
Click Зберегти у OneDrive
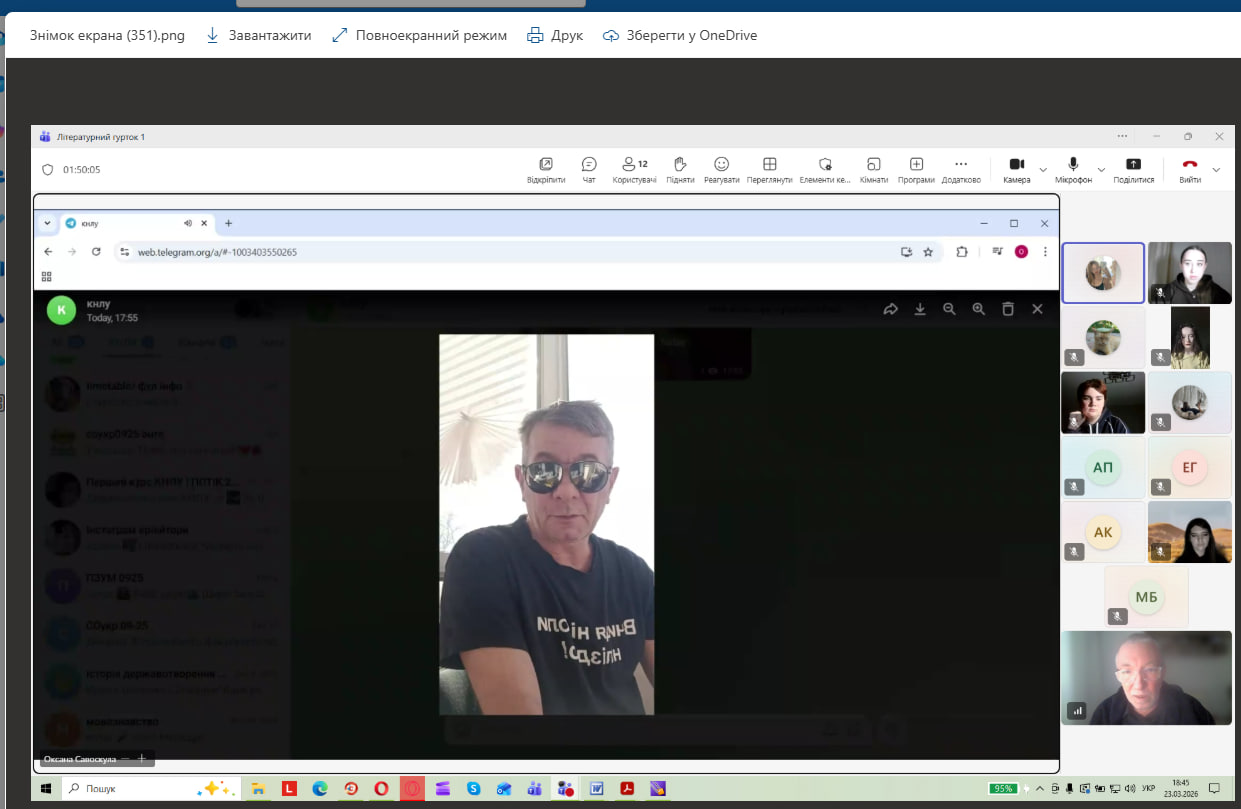(680, 35)
